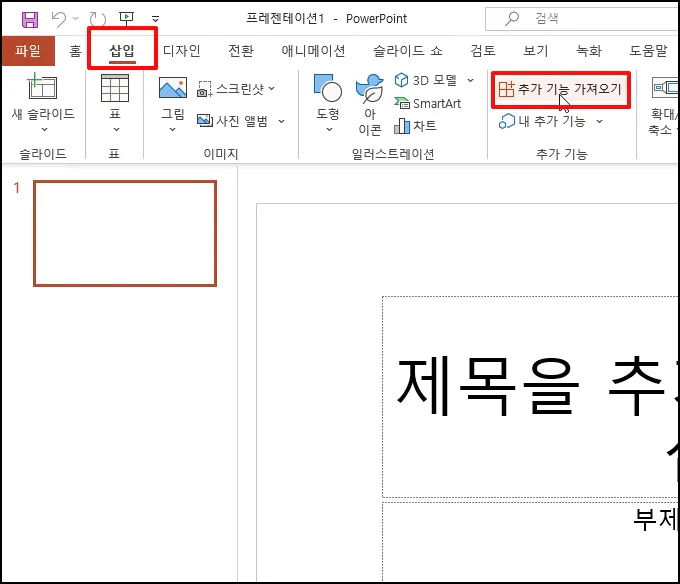This screenshot has height=584, width=680.
Task: Open the Customize Quick Access Toolbar arrow
Action: [x=155, y=19]
